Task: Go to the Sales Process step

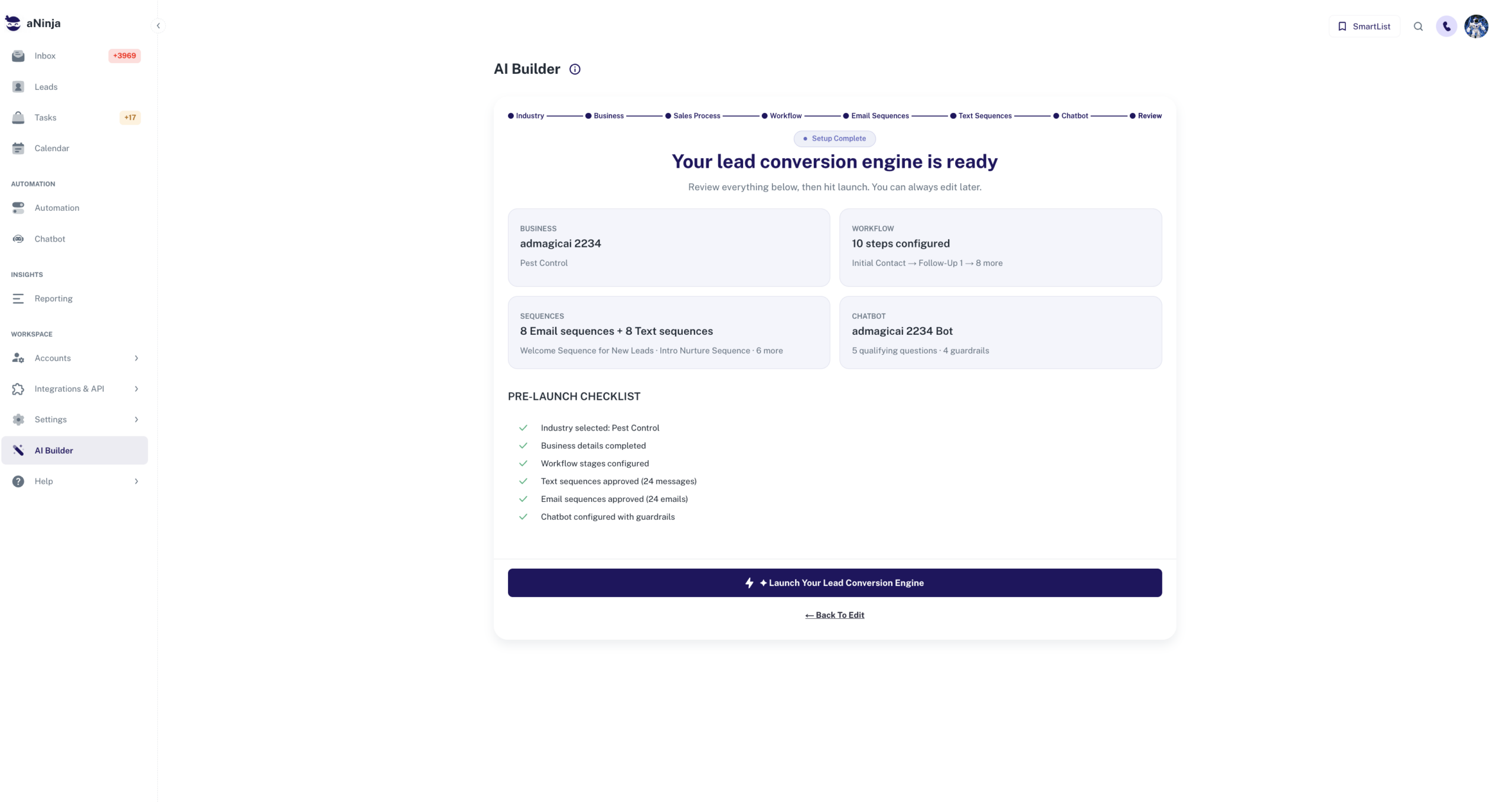Action: pyautogui.click(x=693, y=116)
